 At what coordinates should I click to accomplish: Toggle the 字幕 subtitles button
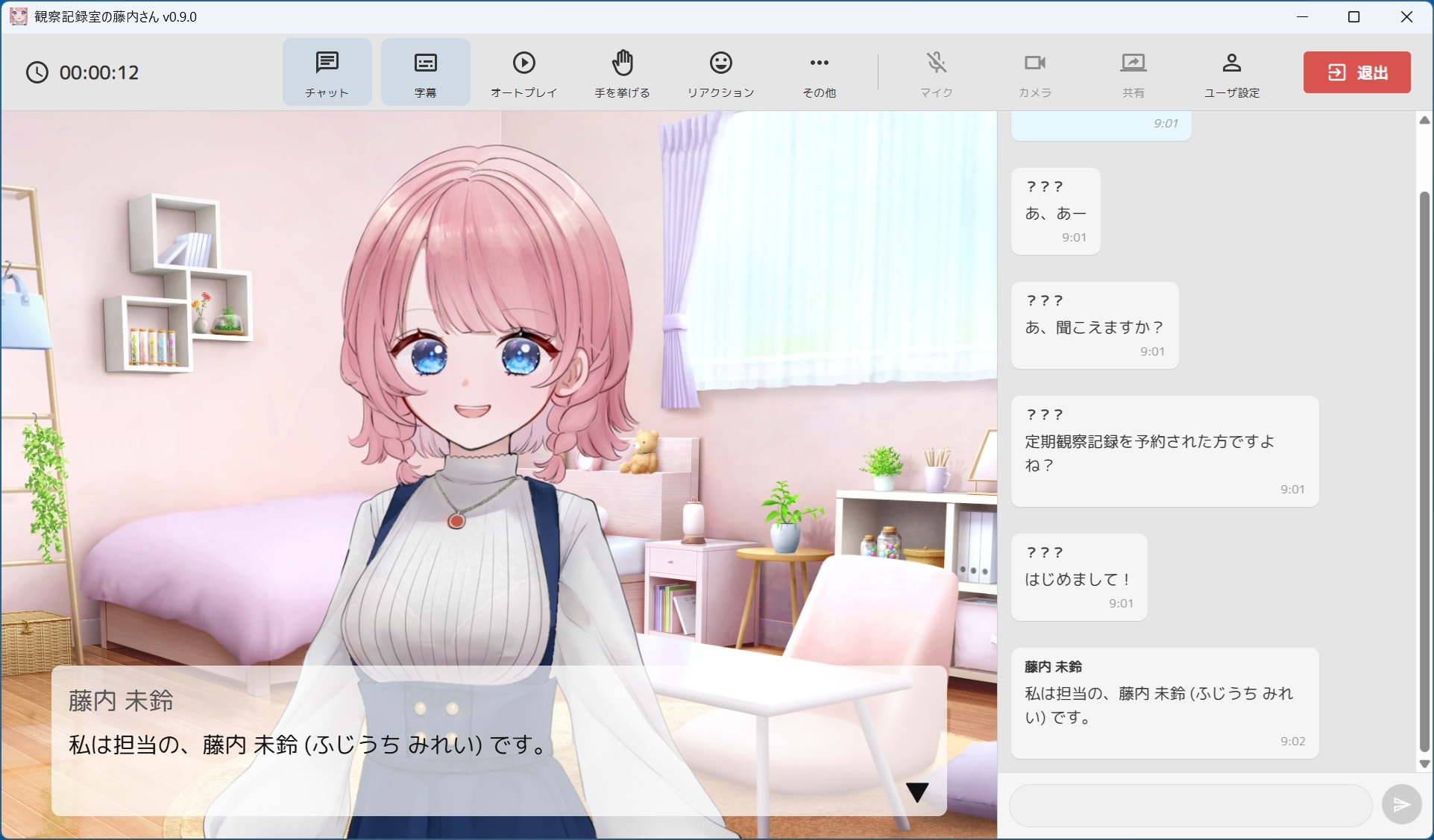[x=425, y=72]
